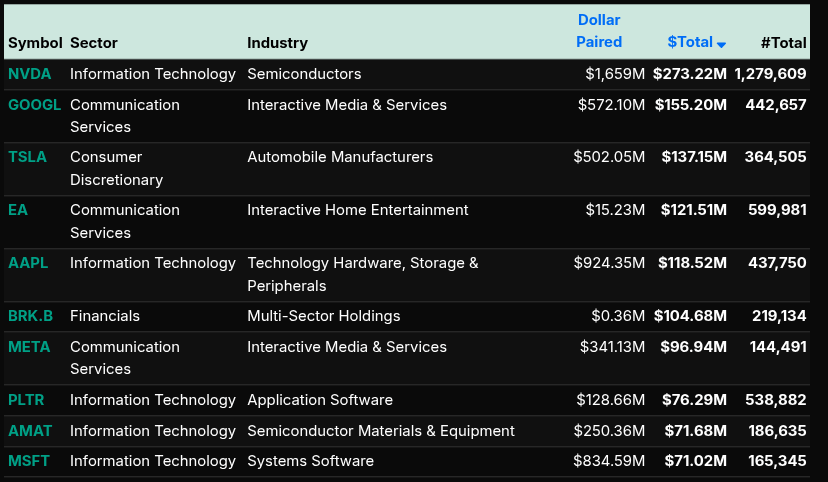Sort table by Dollar Paired column

pyautogui.click(x=599, y=31)
